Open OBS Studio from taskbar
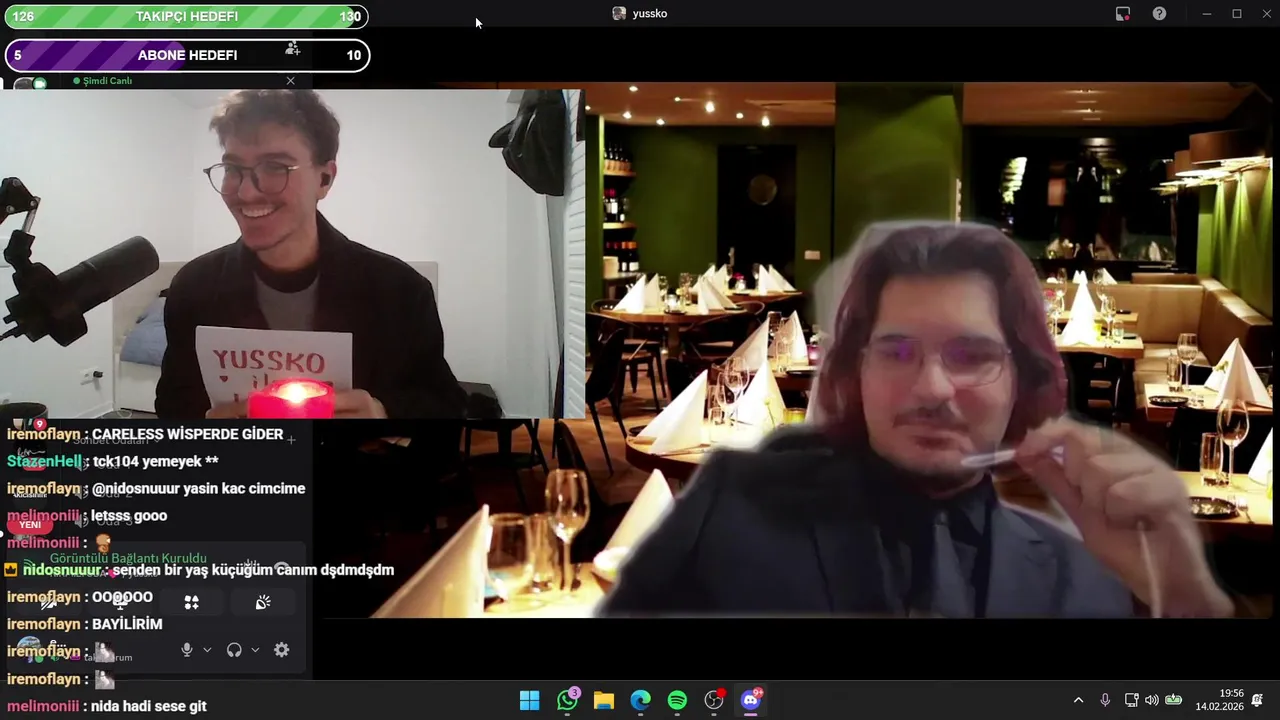The width and height of the screenshot is (1280, 720). (x=714, y=700)
